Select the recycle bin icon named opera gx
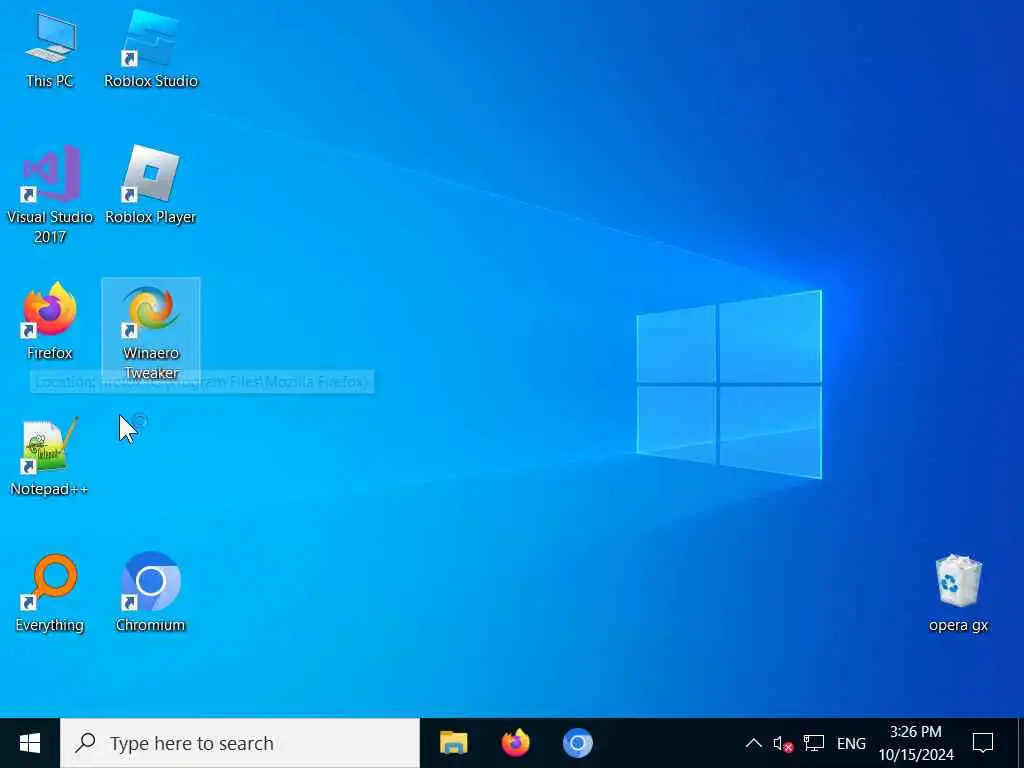This screenshot has height=768, width=1024. pos(958,593)
